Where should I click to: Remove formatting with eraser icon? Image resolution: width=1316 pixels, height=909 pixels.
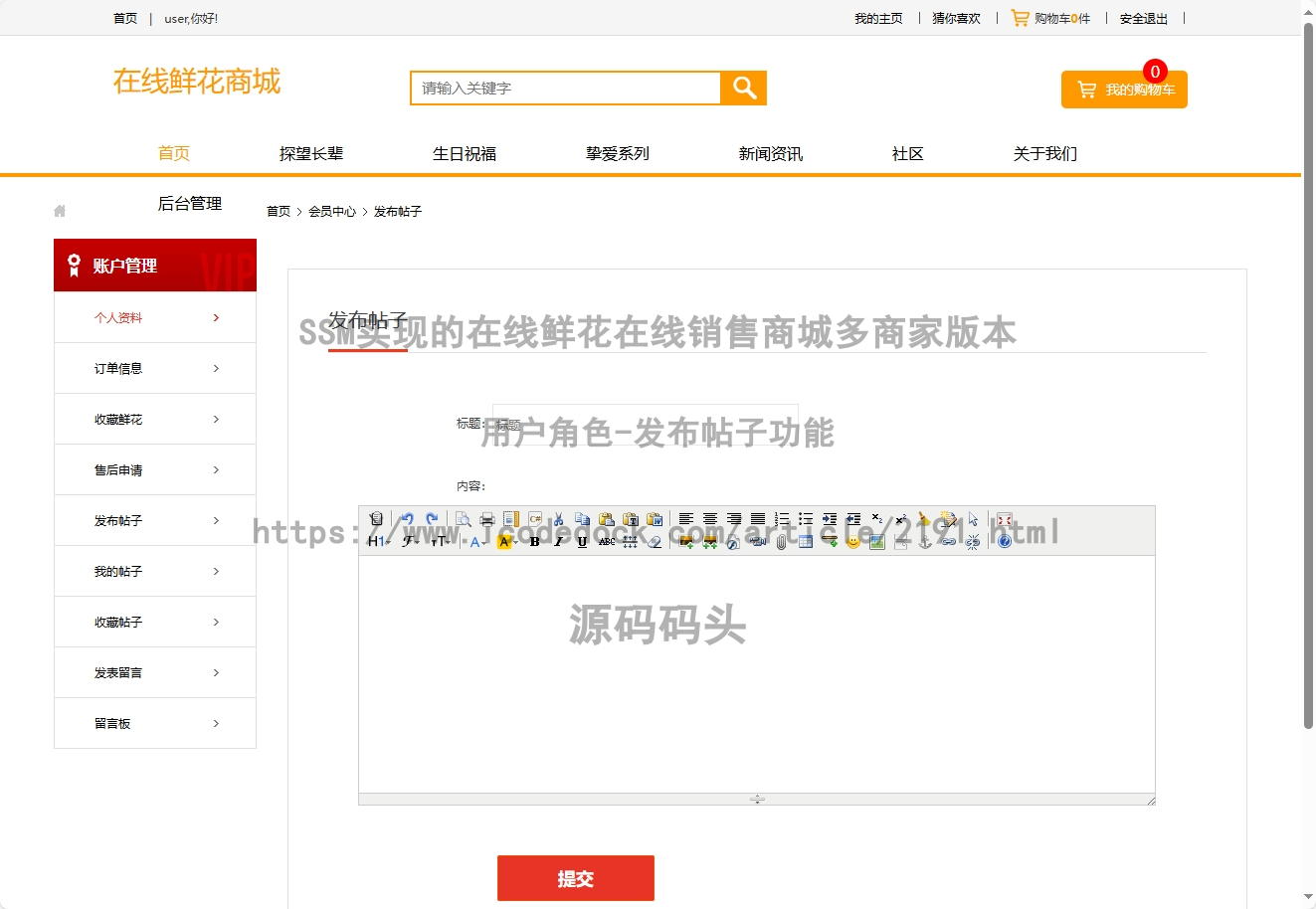655,542
